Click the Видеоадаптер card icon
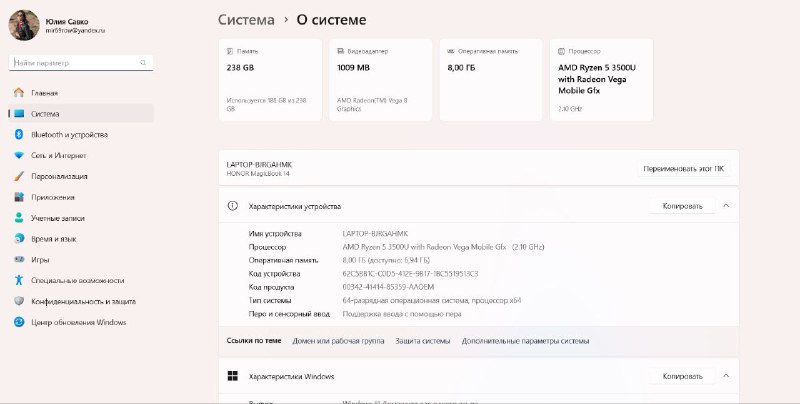 340,52
